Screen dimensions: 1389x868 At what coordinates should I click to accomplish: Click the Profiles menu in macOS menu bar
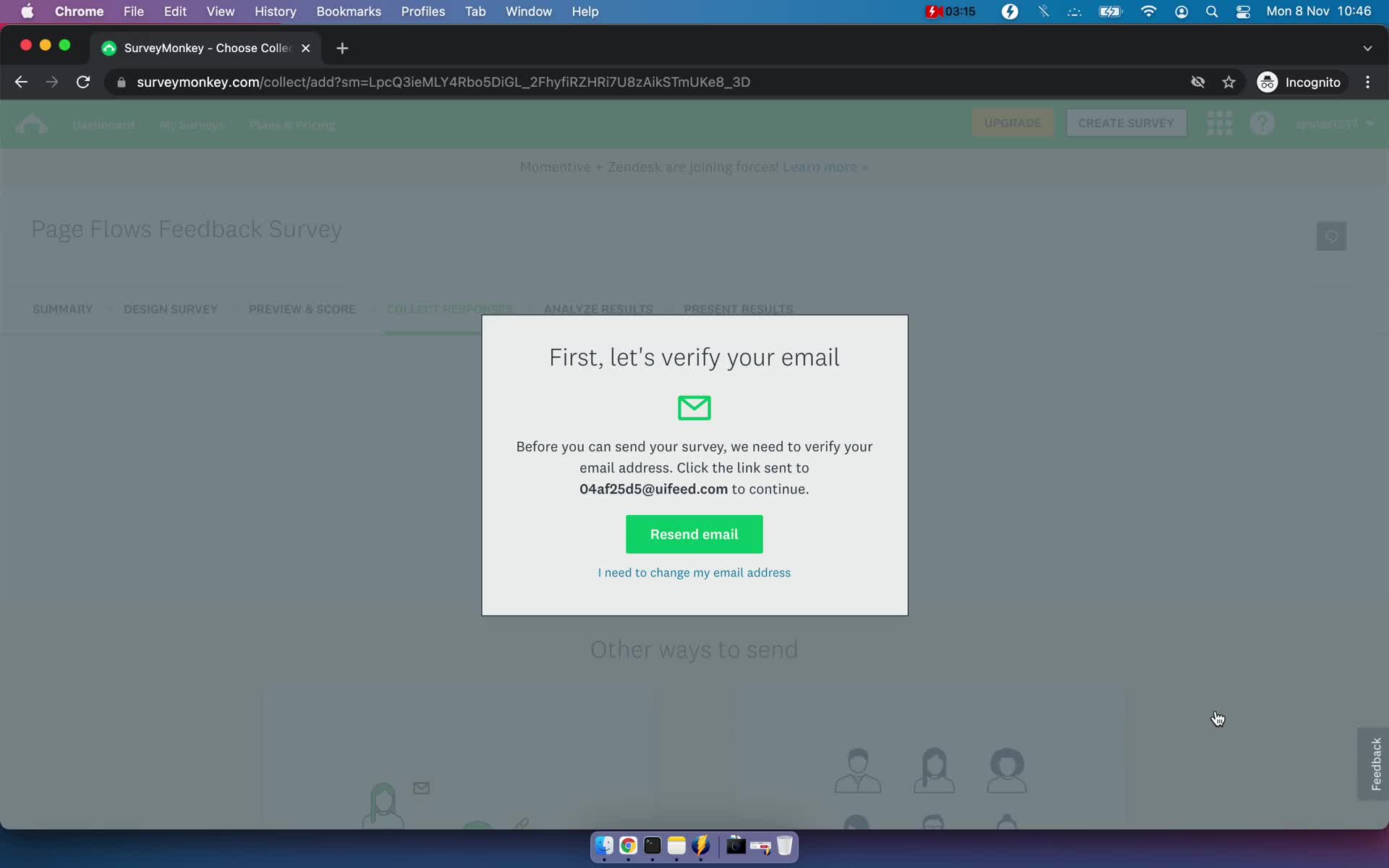tap(423, 11)
